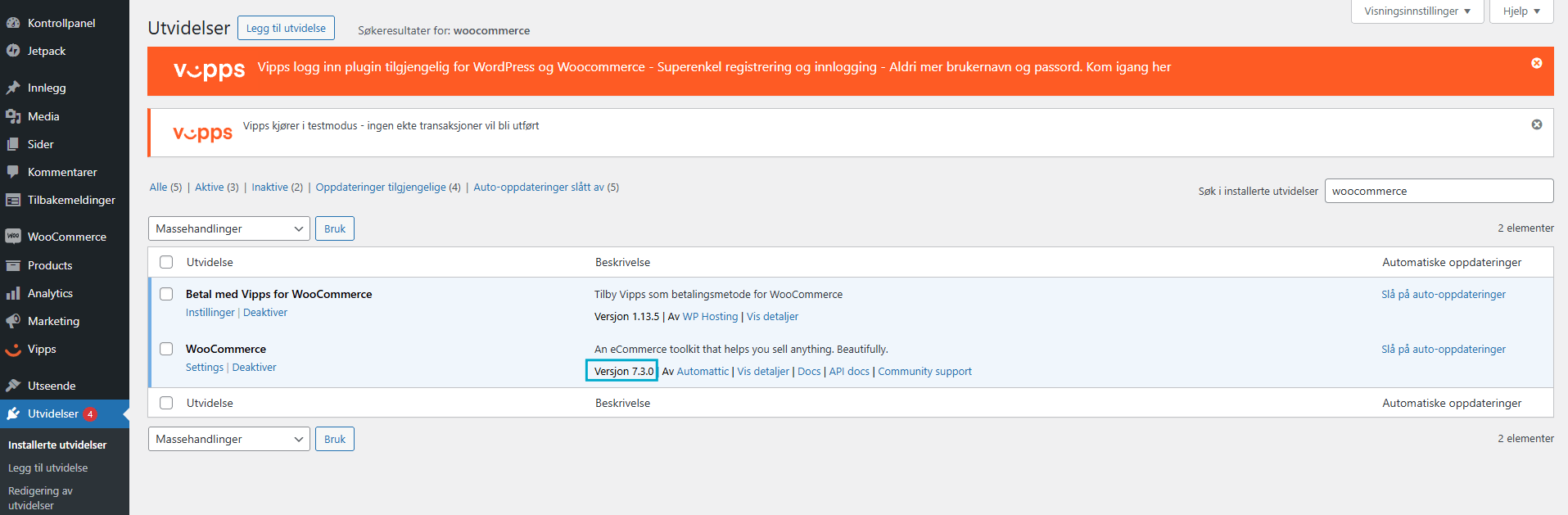
Task: Open Vis detaljer for Vipps plugin
Action: pyautogui.click(x=772, y=317)
